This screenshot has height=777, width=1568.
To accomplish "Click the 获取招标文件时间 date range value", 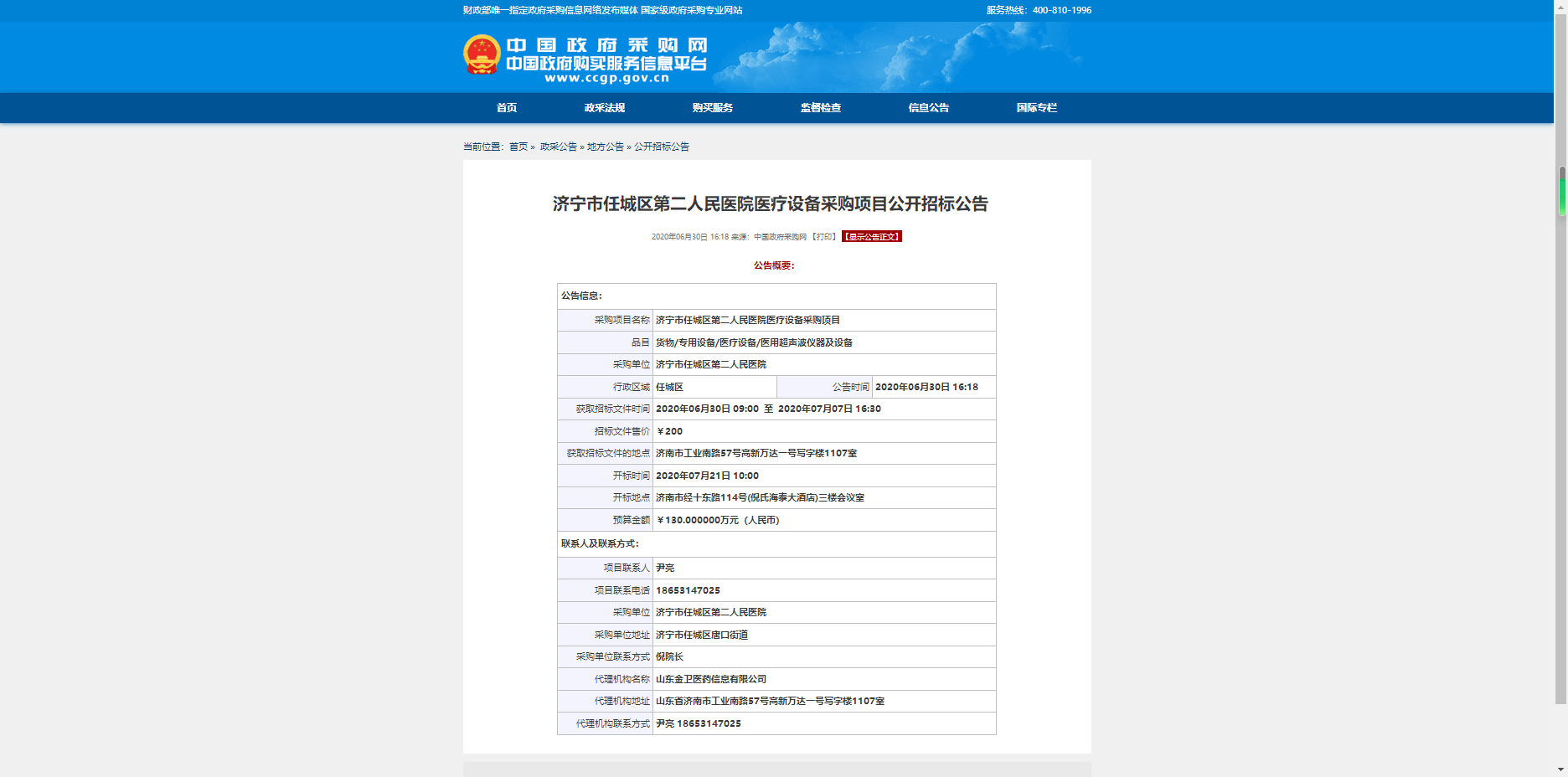I will [768, 409].
